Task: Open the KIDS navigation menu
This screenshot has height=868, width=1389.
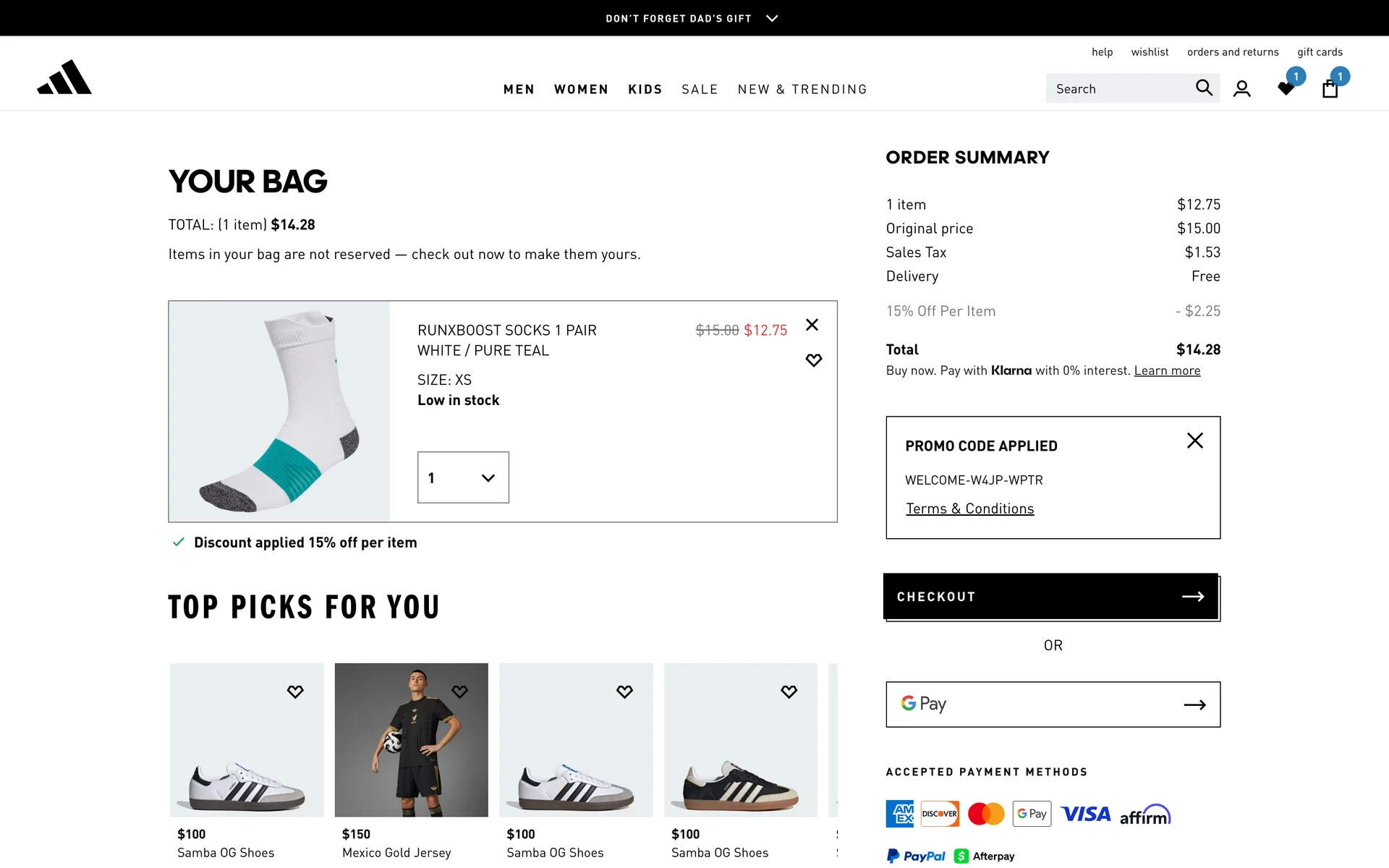Action: tap(645, 90)
